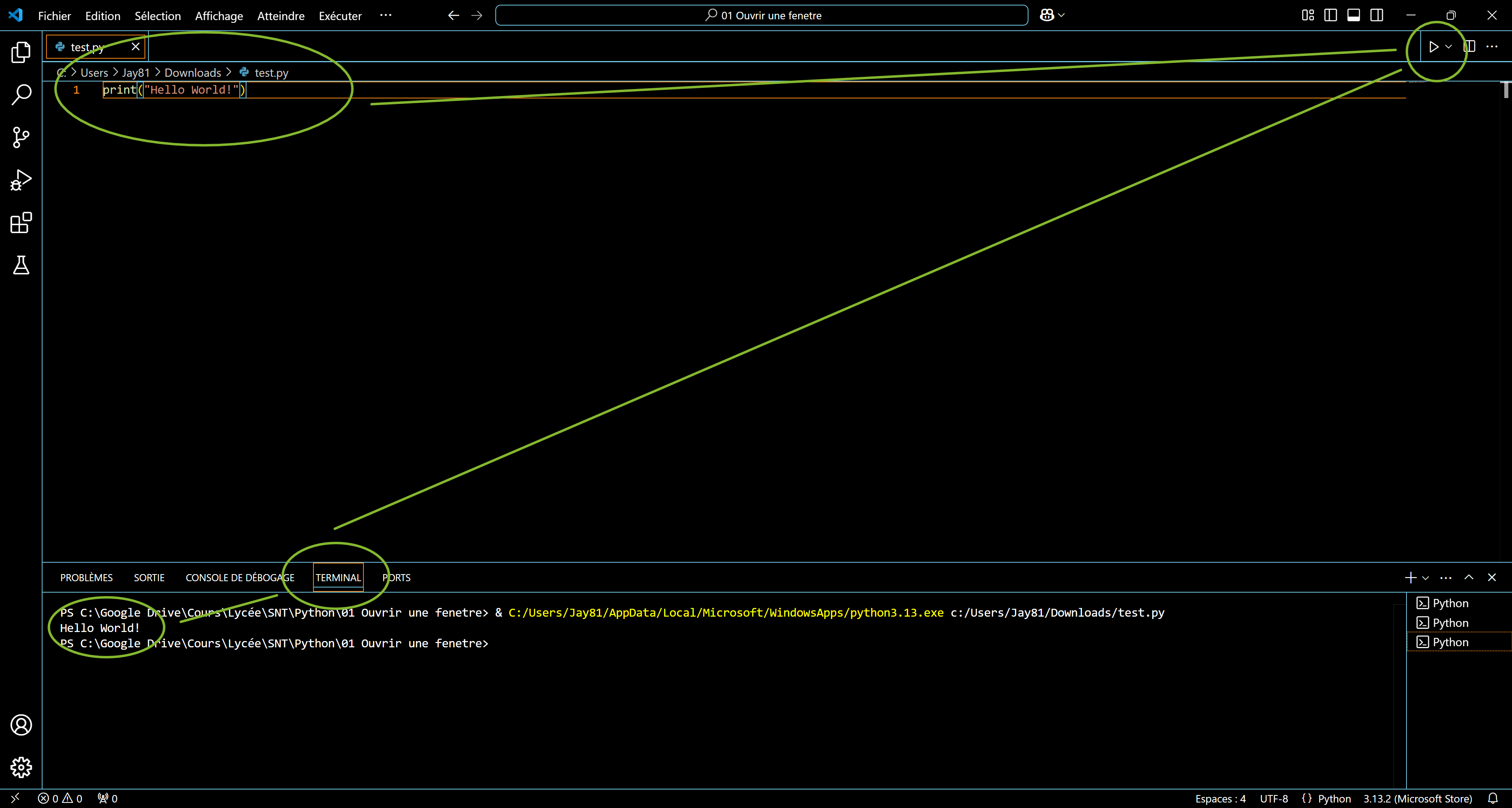The width and height of the screenshot is (1512, 808).
Task: Toggle the bottom panel layout button
Action: tap(1354, 15)
